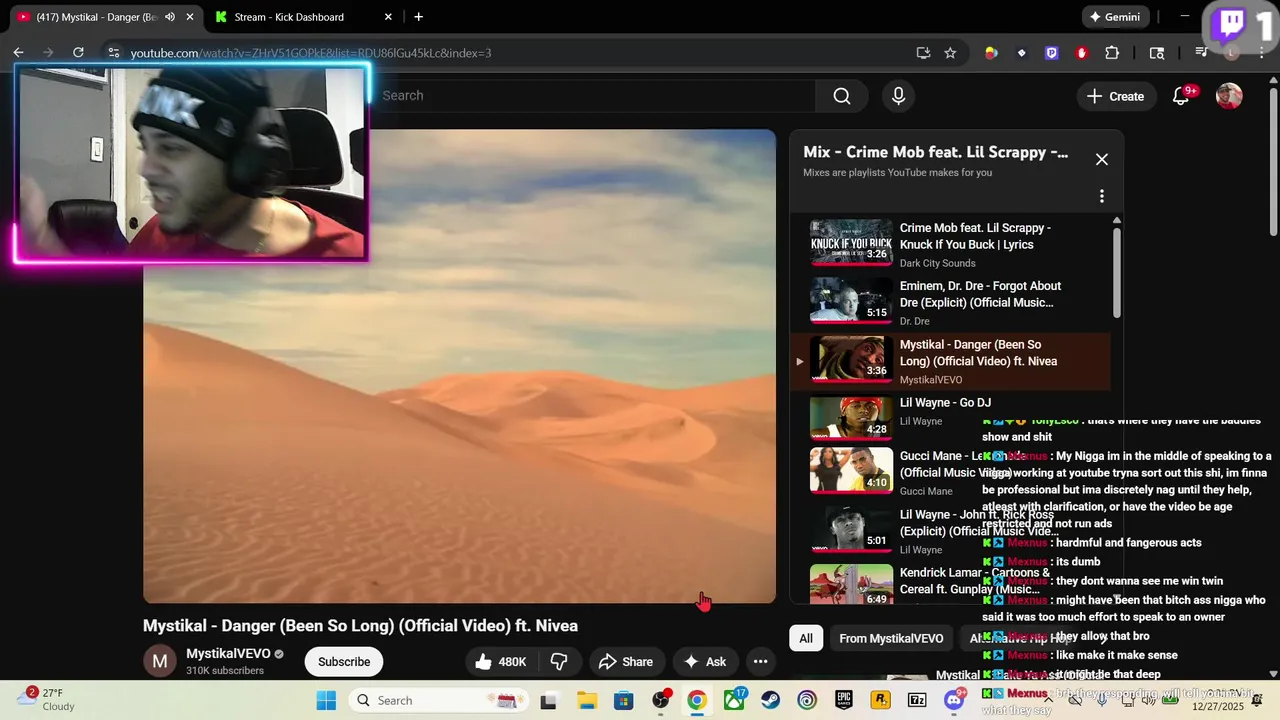Open the Windows Start menu
Viewport: 1280px width, 720px height.
326,700
